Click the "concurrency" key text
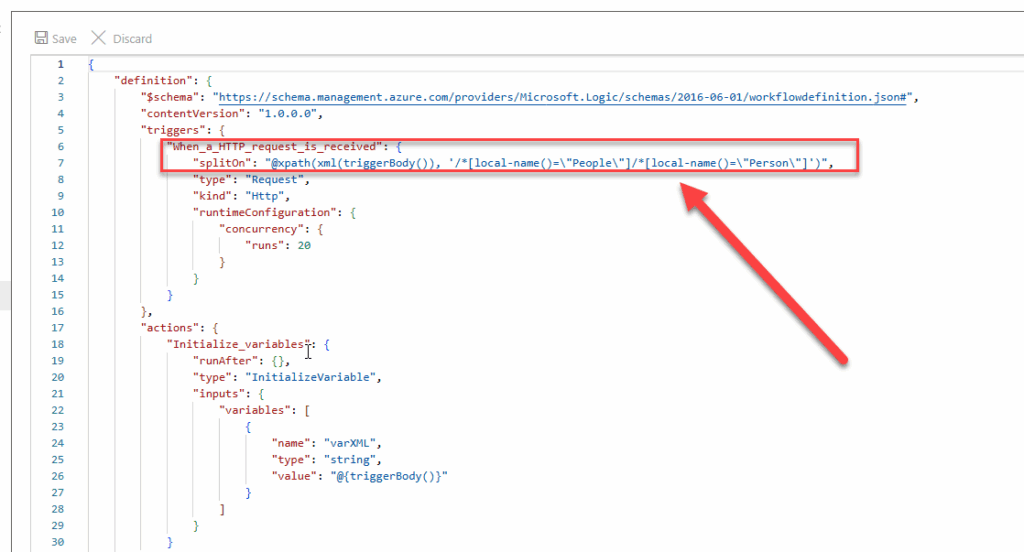The image size is (1024, 552). pyautogui.click(x=261, y=229)
